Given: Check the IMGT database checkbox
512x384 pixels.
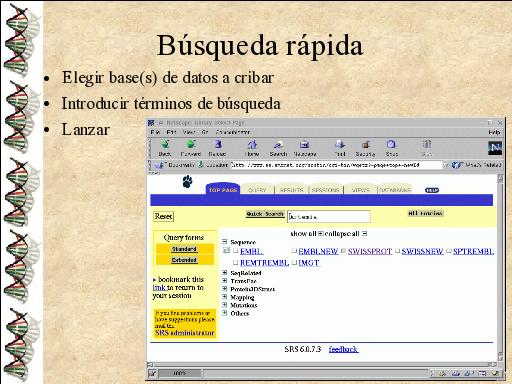Looking at the screenshot, I should click(294, 262).
